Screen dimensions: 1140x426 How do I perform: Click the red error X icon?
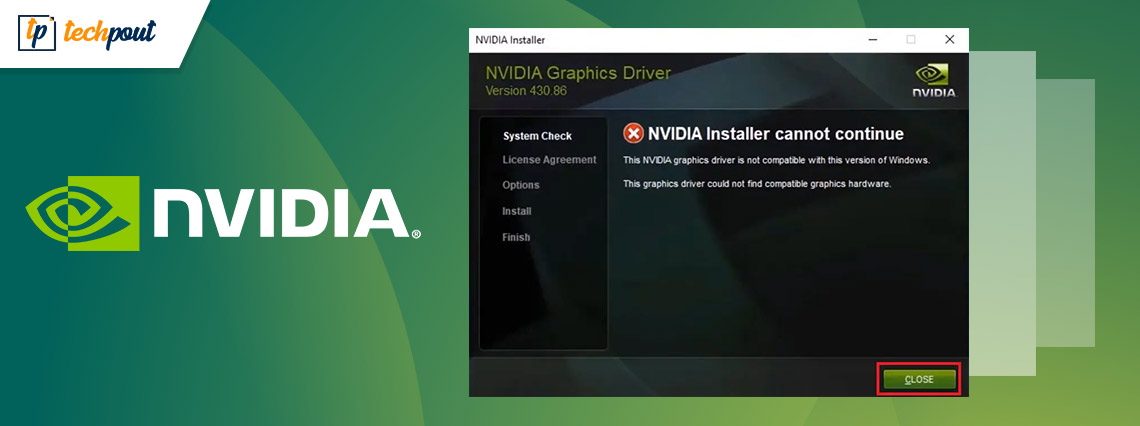pyautogui.click(x=633, y=134)
